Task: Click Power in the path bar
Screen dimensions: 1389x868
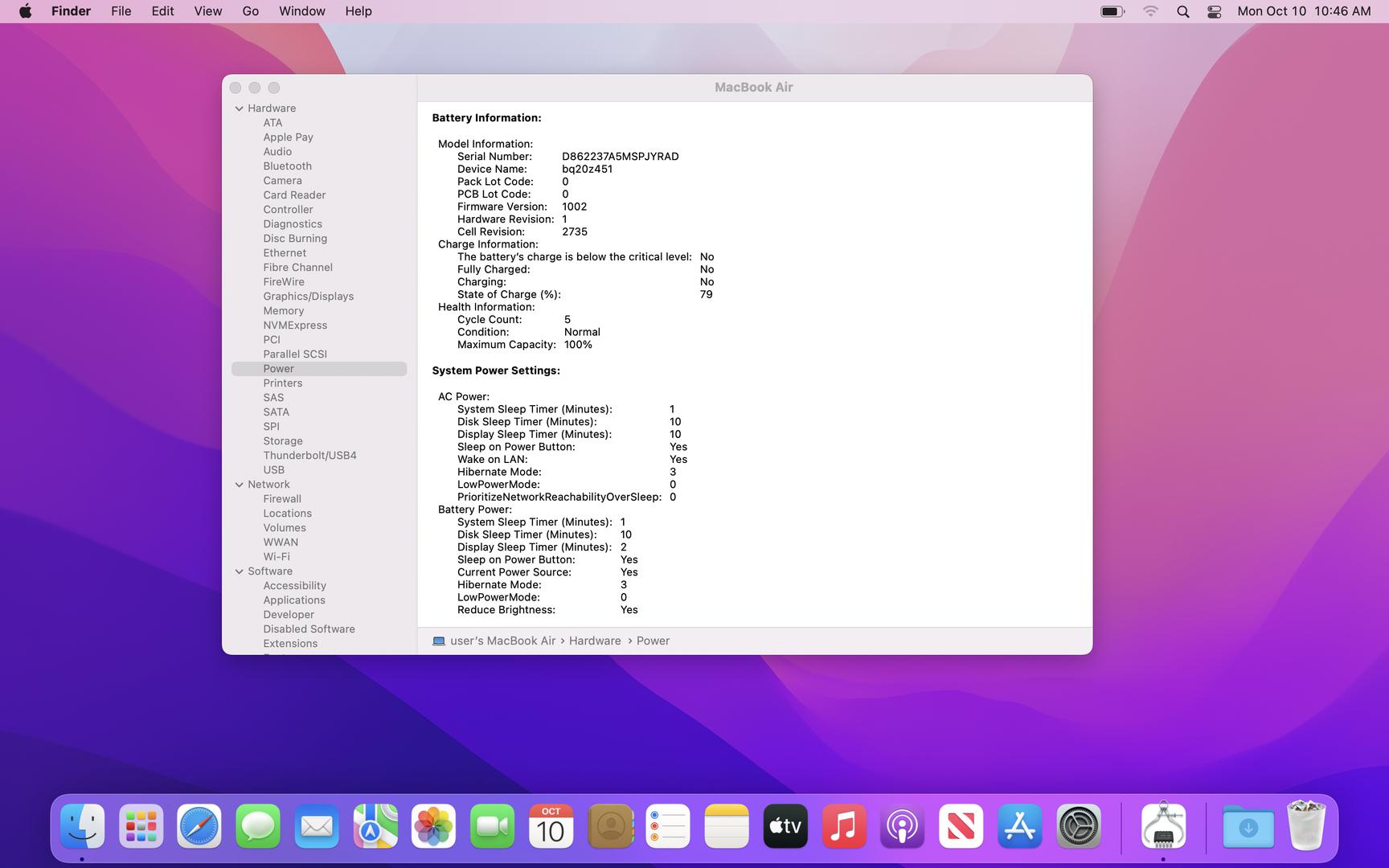Action: pyautogui.click(x=653, y=641)
